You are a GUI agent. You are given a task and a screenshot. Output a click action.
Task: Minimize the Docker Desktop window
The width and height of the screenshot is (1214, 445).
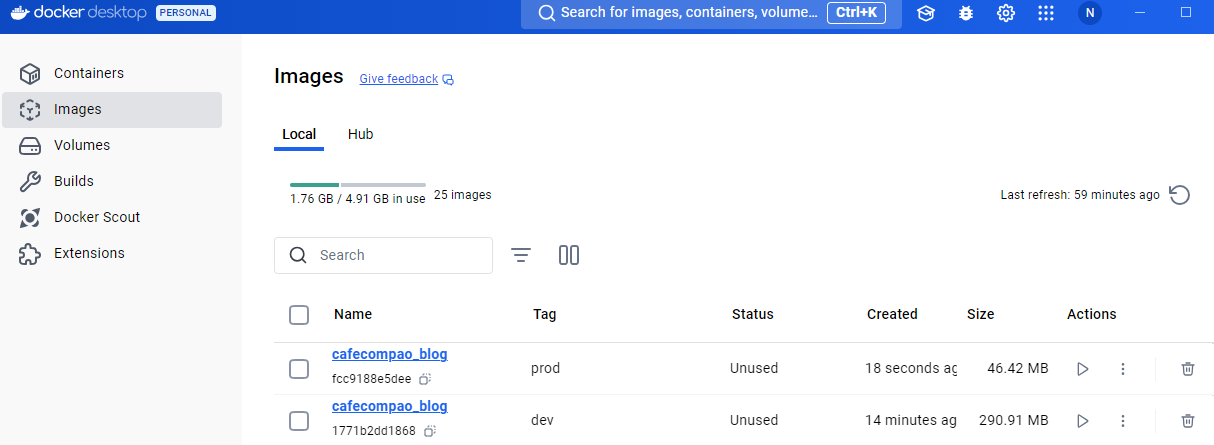1141,13
